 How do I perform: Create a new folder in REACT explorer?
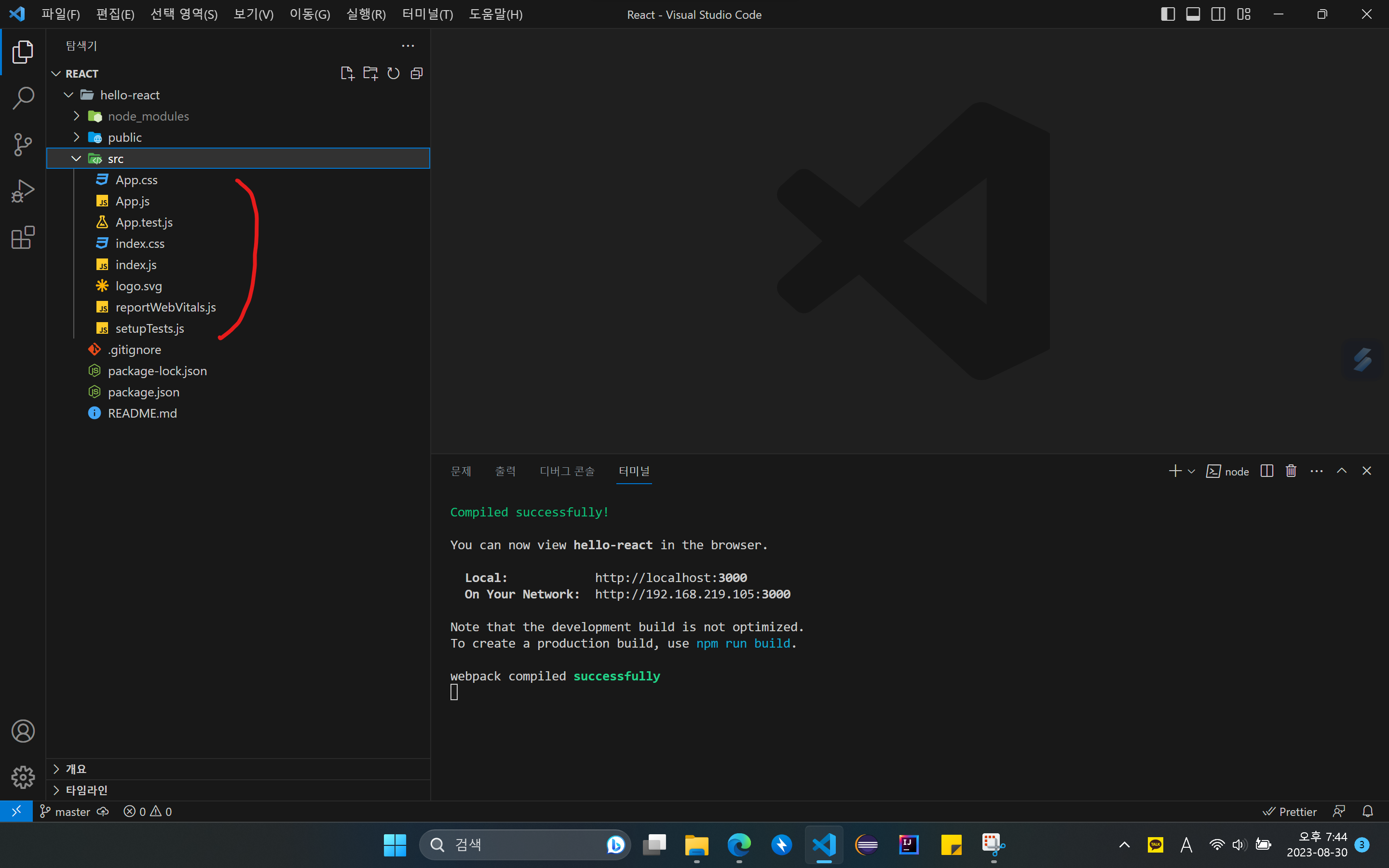point(370,73)
